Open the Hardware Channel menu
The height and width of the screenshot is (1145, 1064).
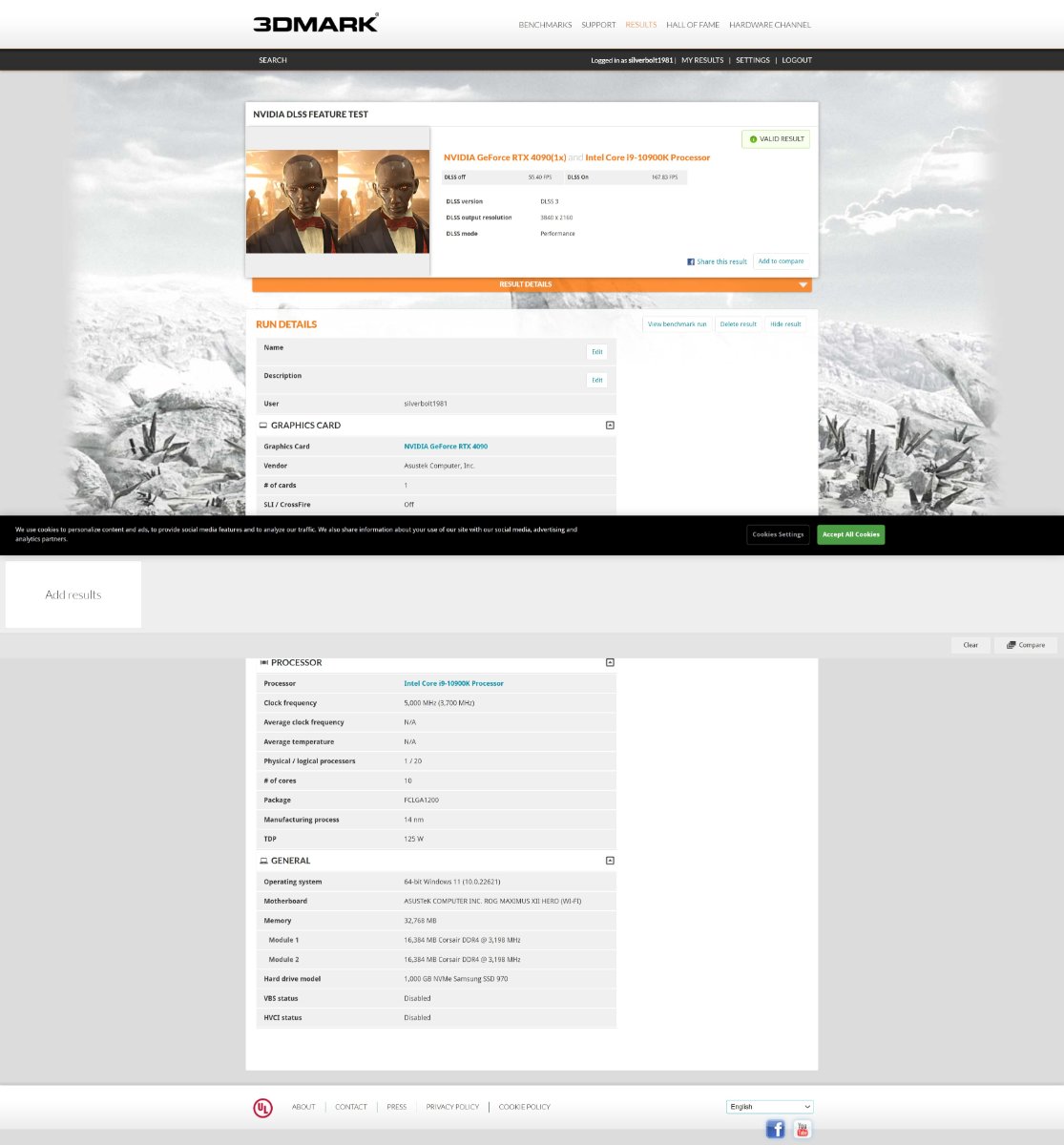coord(769,25)
